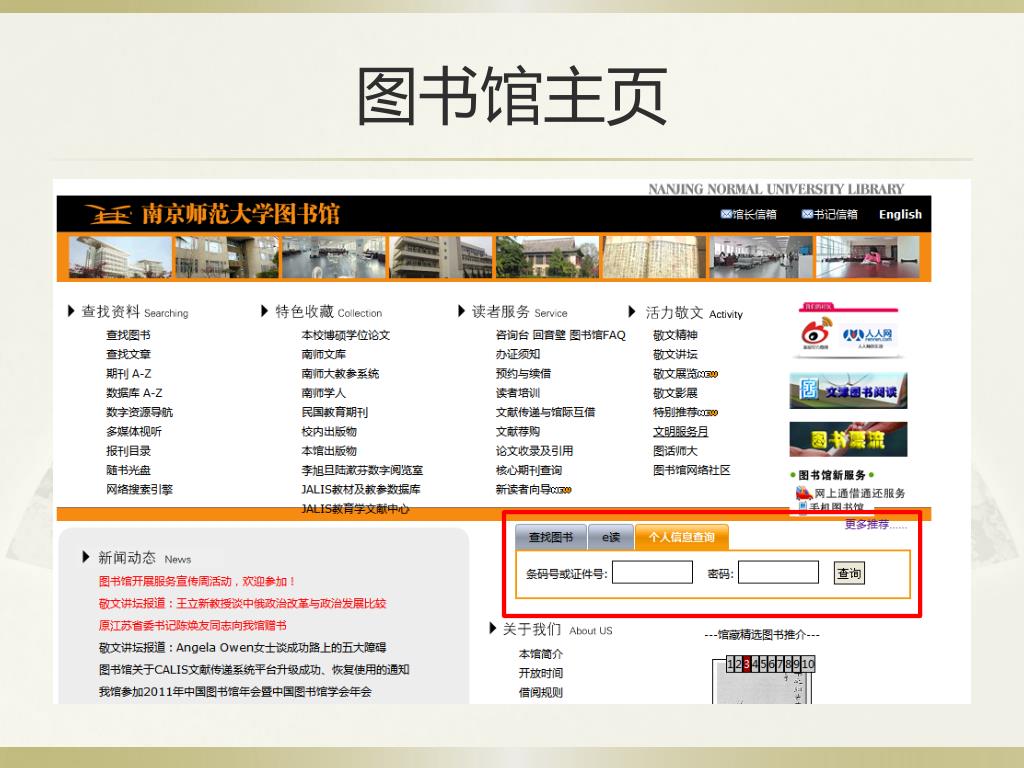
Task: Expand 新闻动态 News section arrow
Action: click(x=86, y=557)
